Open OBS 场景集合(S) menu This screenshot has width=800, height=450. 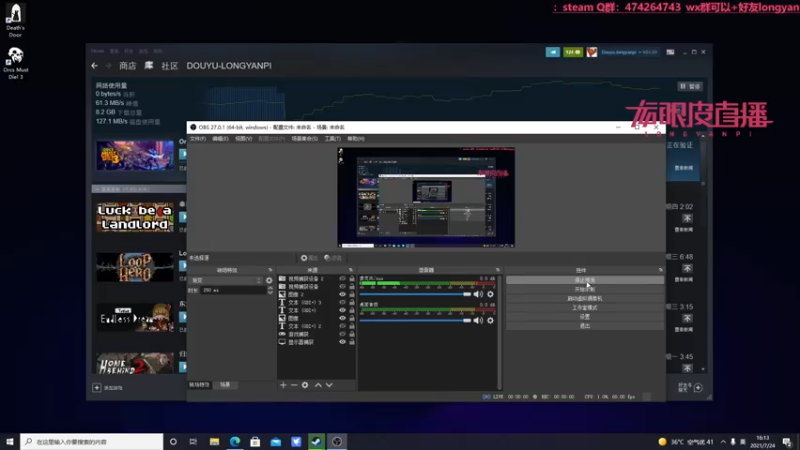coord(305,139)
